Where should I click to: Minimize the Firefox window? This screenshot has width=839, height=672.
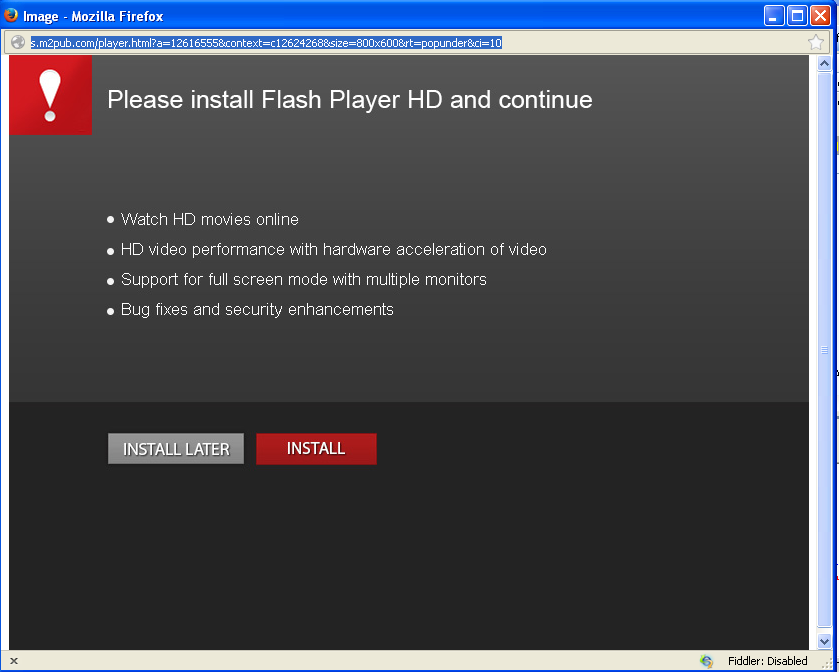pos(773,16)
